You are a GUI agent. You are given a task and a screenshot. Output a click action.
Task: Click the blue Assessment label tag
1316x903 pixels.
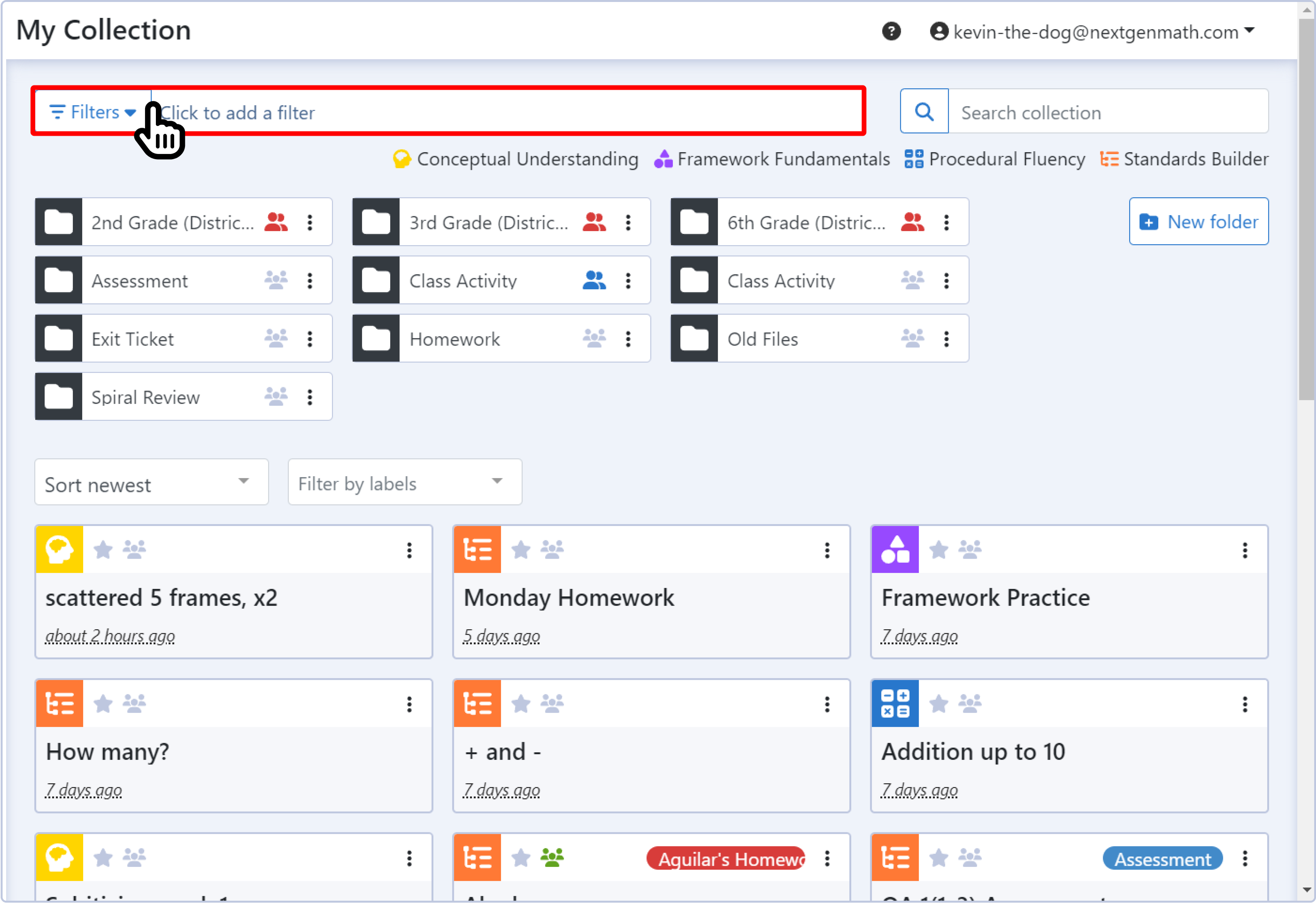[1162, 859]
